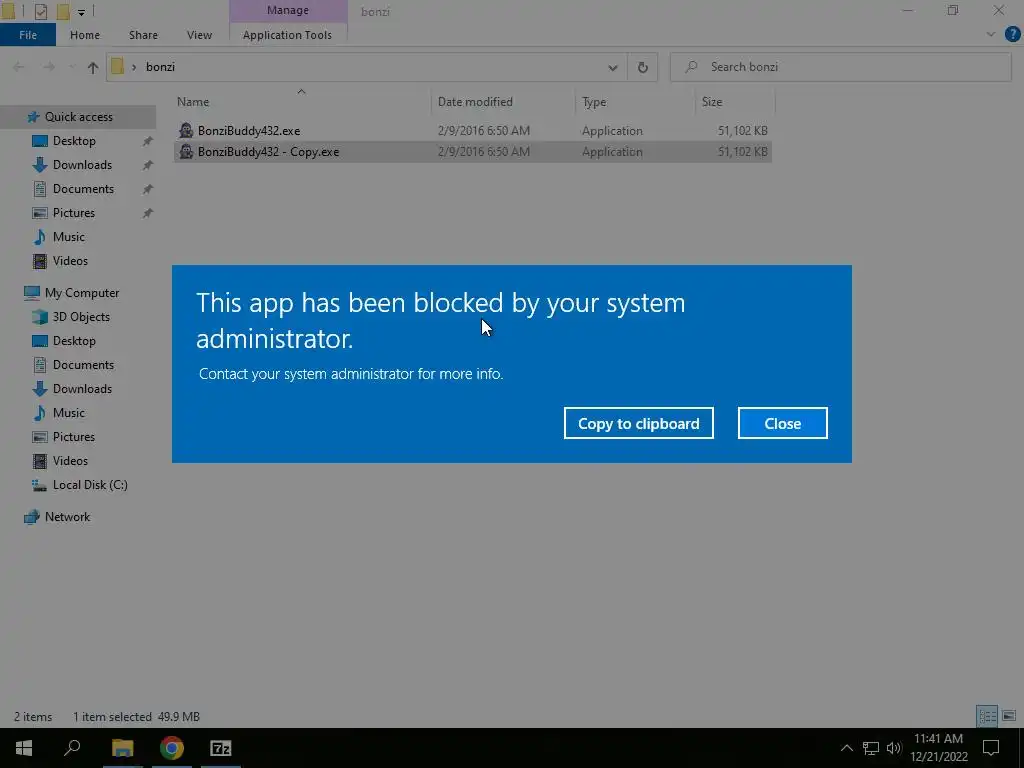This screenshot has height=768, width=1024.
Task: Open network status tray icon
Action: coord(871,748)
